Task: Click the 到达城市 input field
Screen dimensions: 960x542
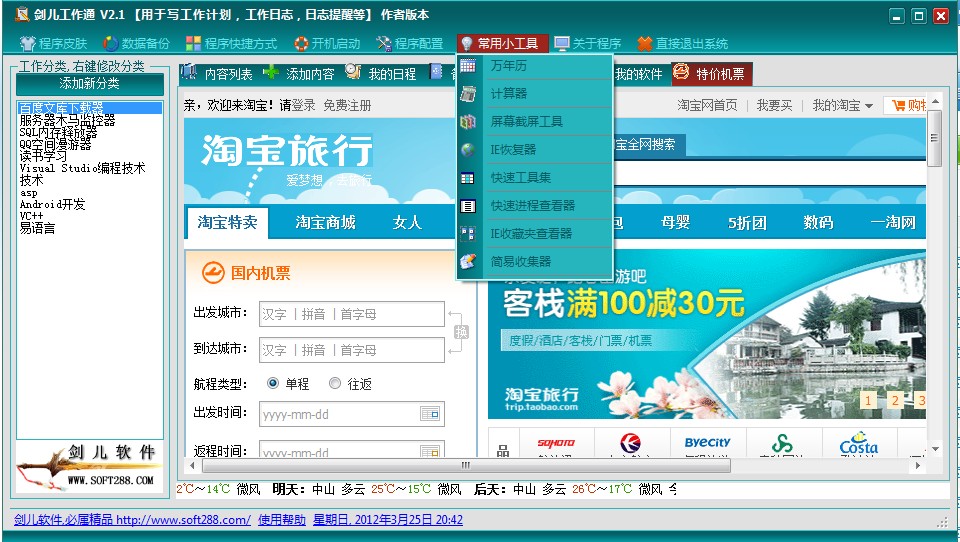Action: point(351,350)
